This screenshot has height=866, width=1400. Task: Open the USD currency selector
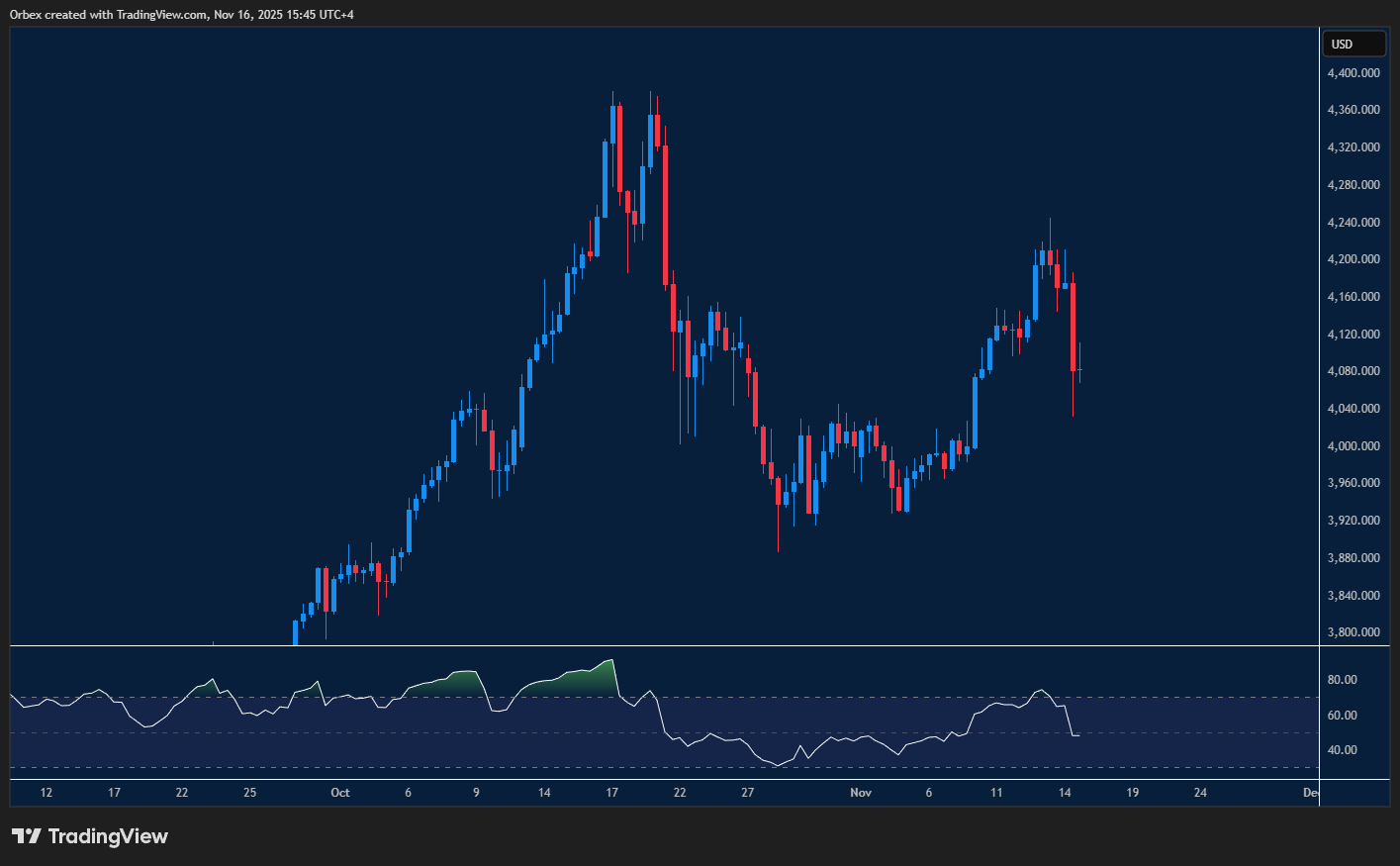(1354, 44)
